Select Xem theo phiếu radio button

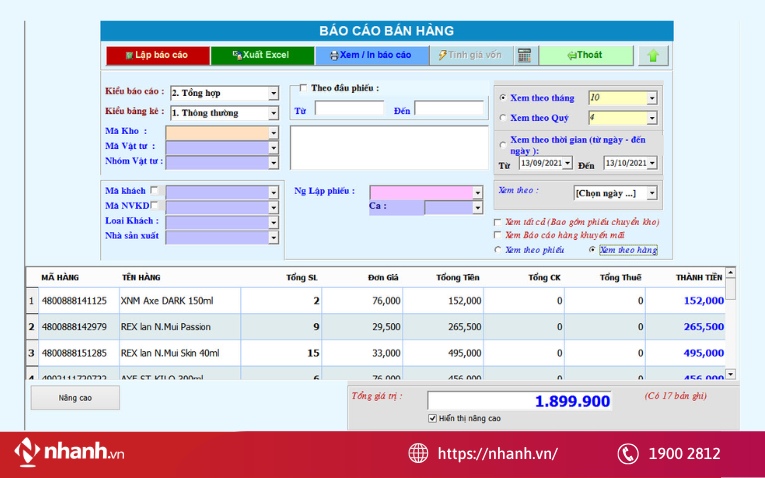(x=498, y=250)
